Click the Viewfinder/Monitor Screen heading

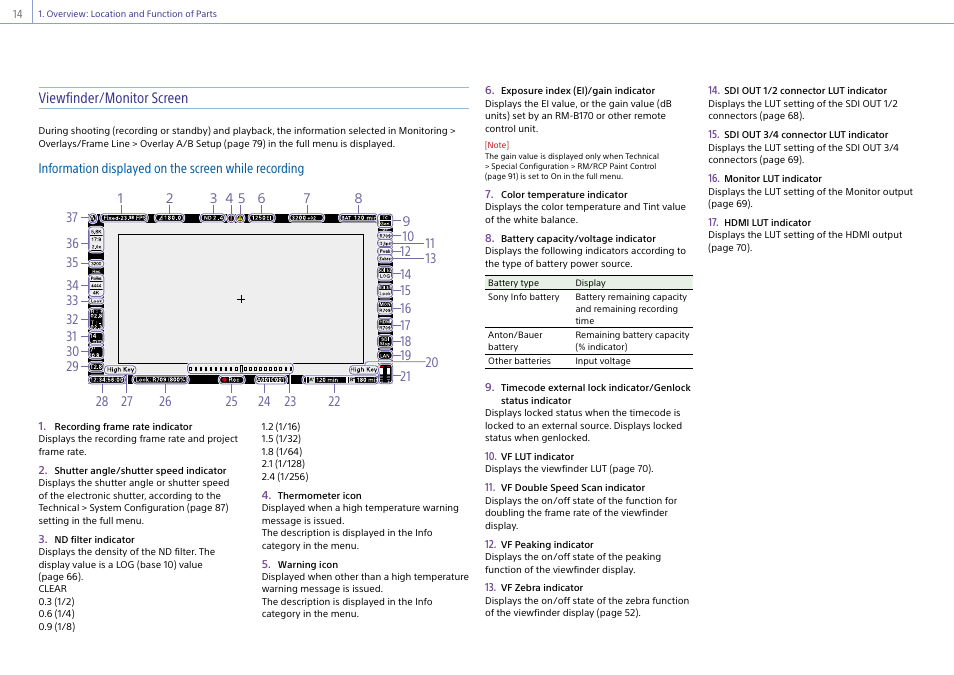[113, 98]
